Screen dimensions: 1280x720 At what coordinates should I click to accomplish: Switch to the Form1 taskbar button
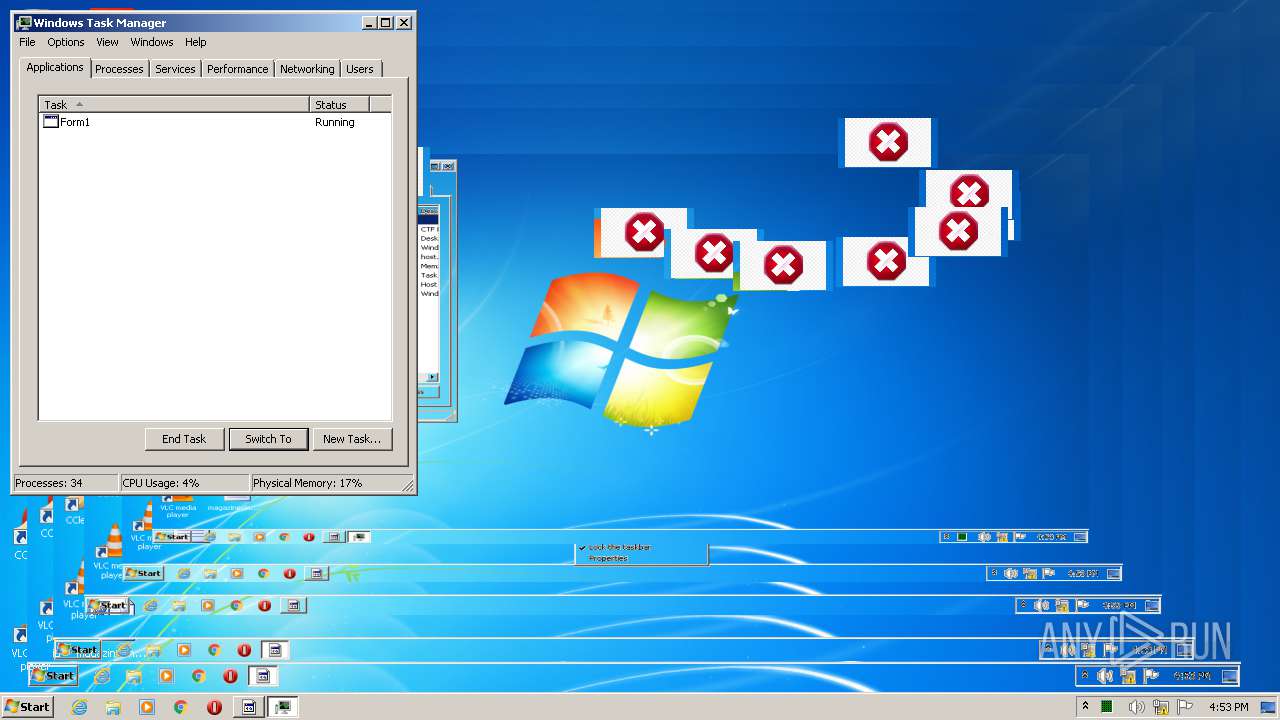[x=249, y=707]
